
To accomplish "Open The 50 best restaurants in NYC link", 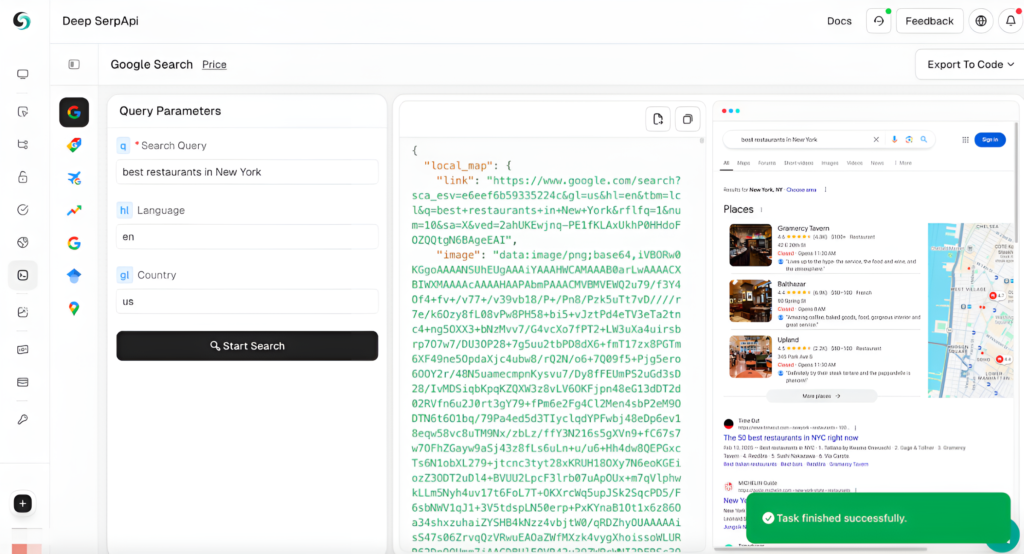I will pyautogui.click(x=791, y=438).
